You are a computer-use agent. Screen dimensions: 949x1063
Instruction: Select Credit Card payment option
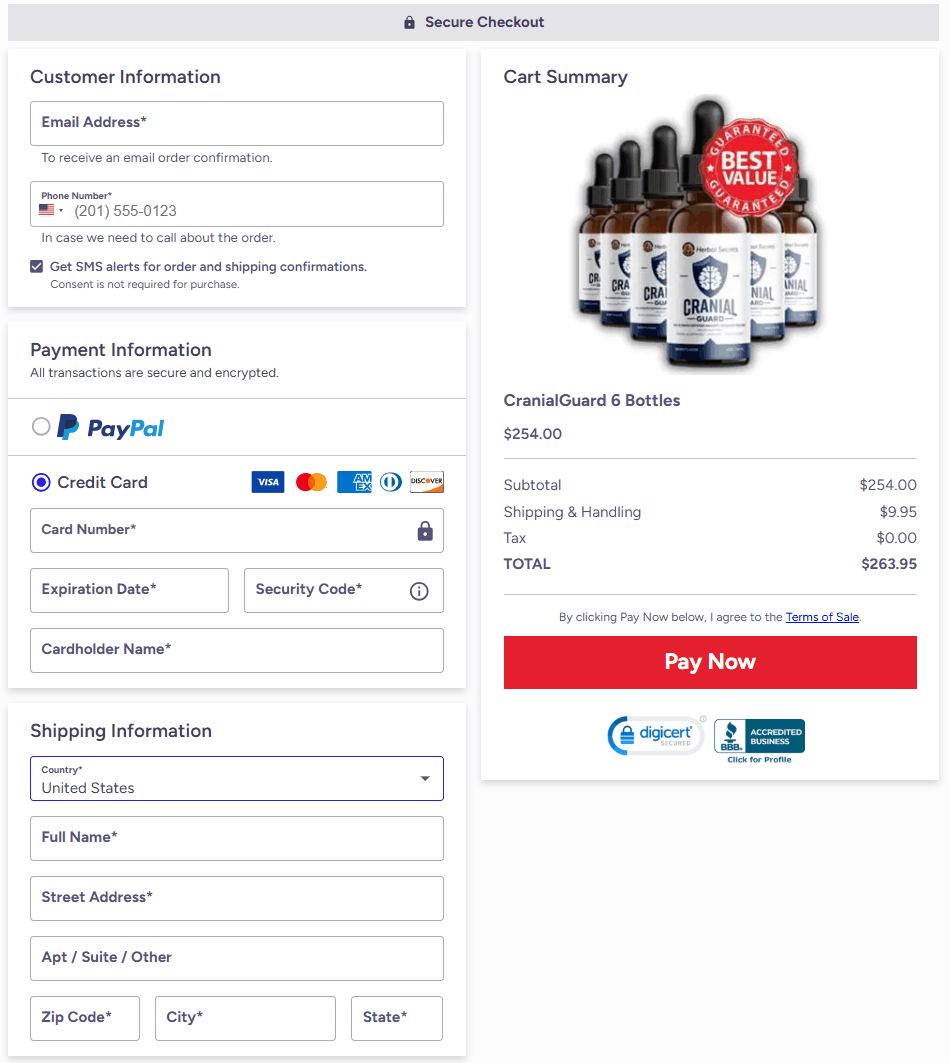click(41, 482)
